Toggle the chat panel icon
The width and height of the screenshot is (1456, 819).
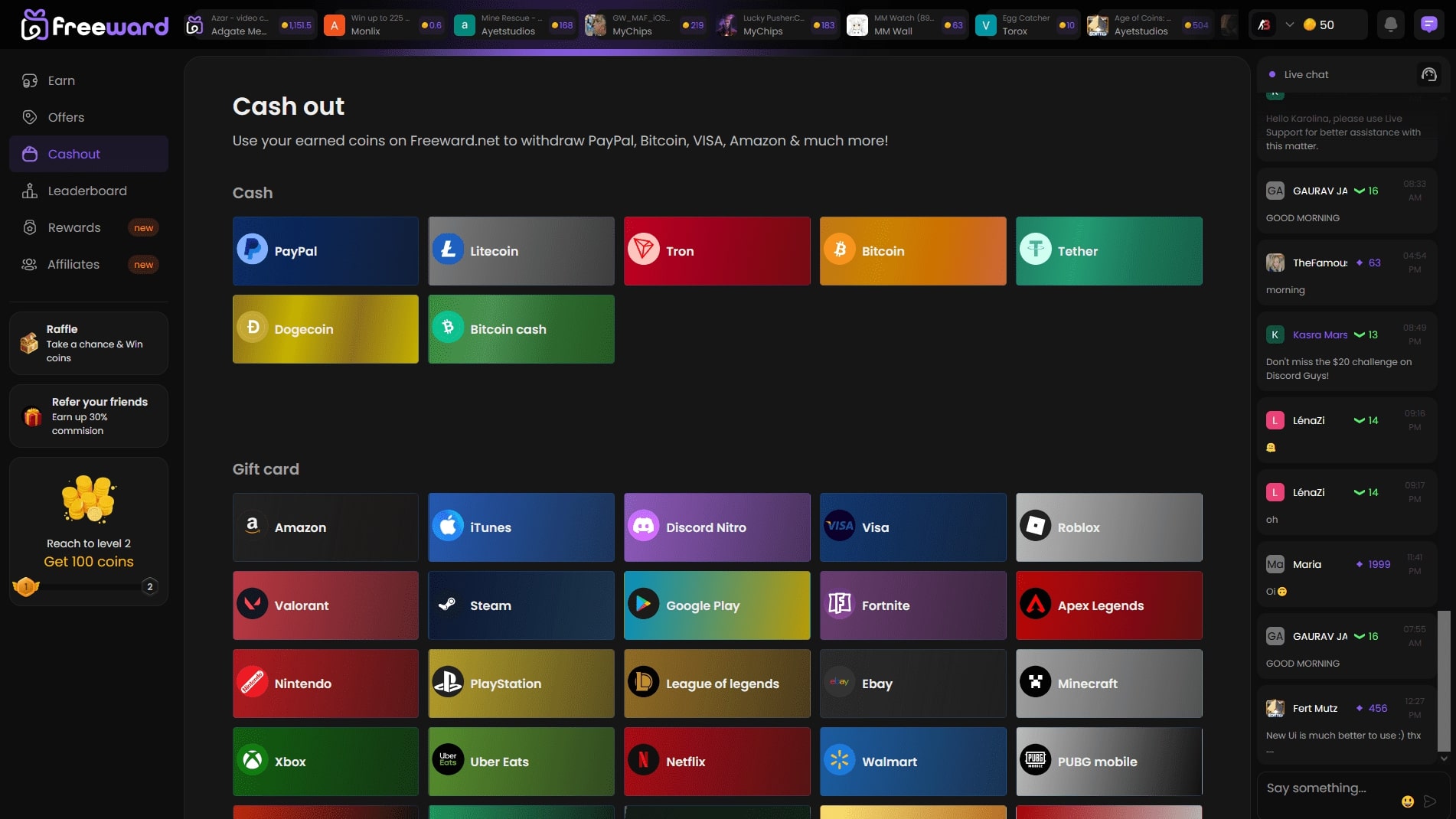[1428, 24]
